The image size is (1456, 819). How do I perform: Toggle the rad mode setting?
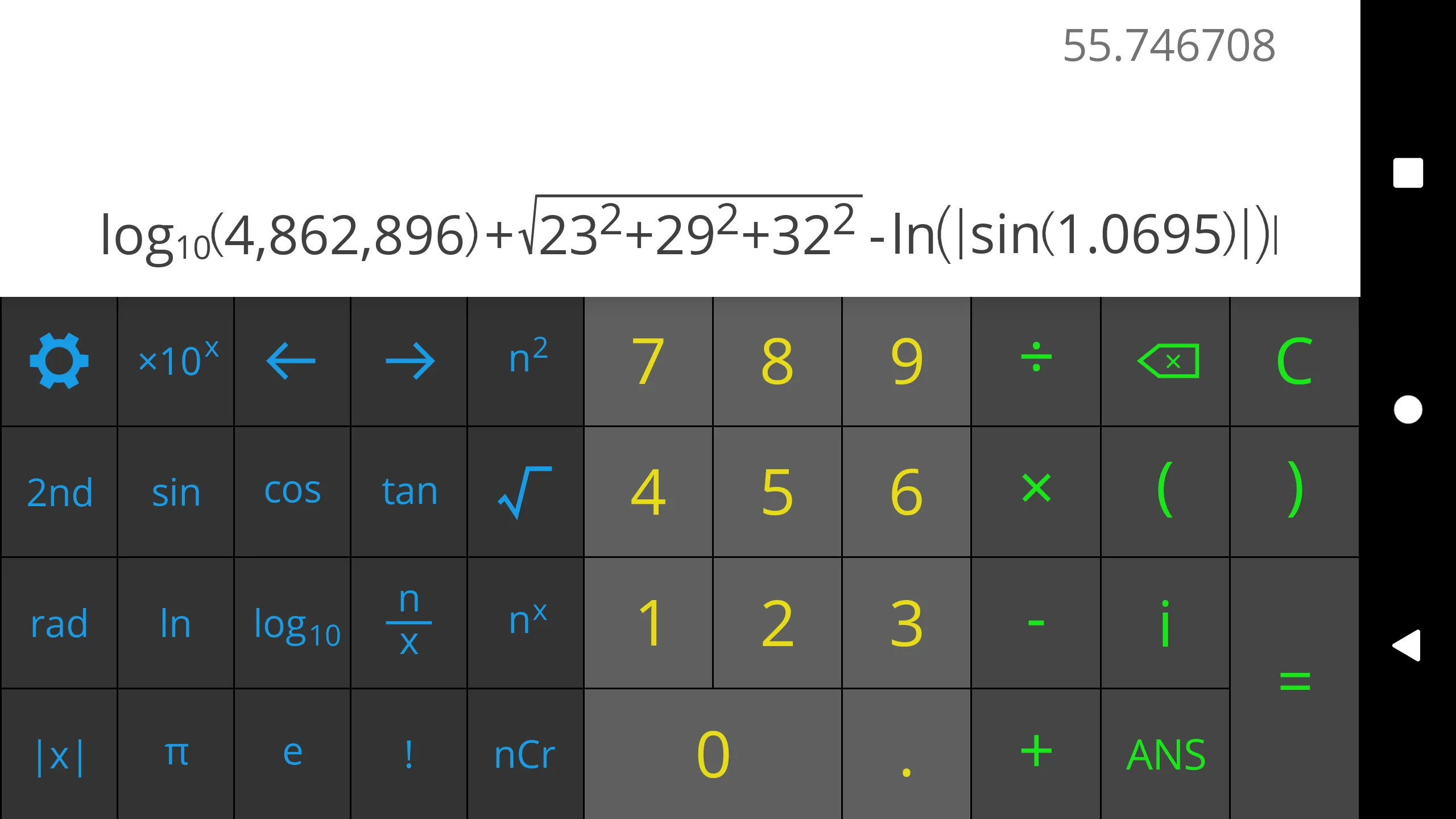[58, 622]
